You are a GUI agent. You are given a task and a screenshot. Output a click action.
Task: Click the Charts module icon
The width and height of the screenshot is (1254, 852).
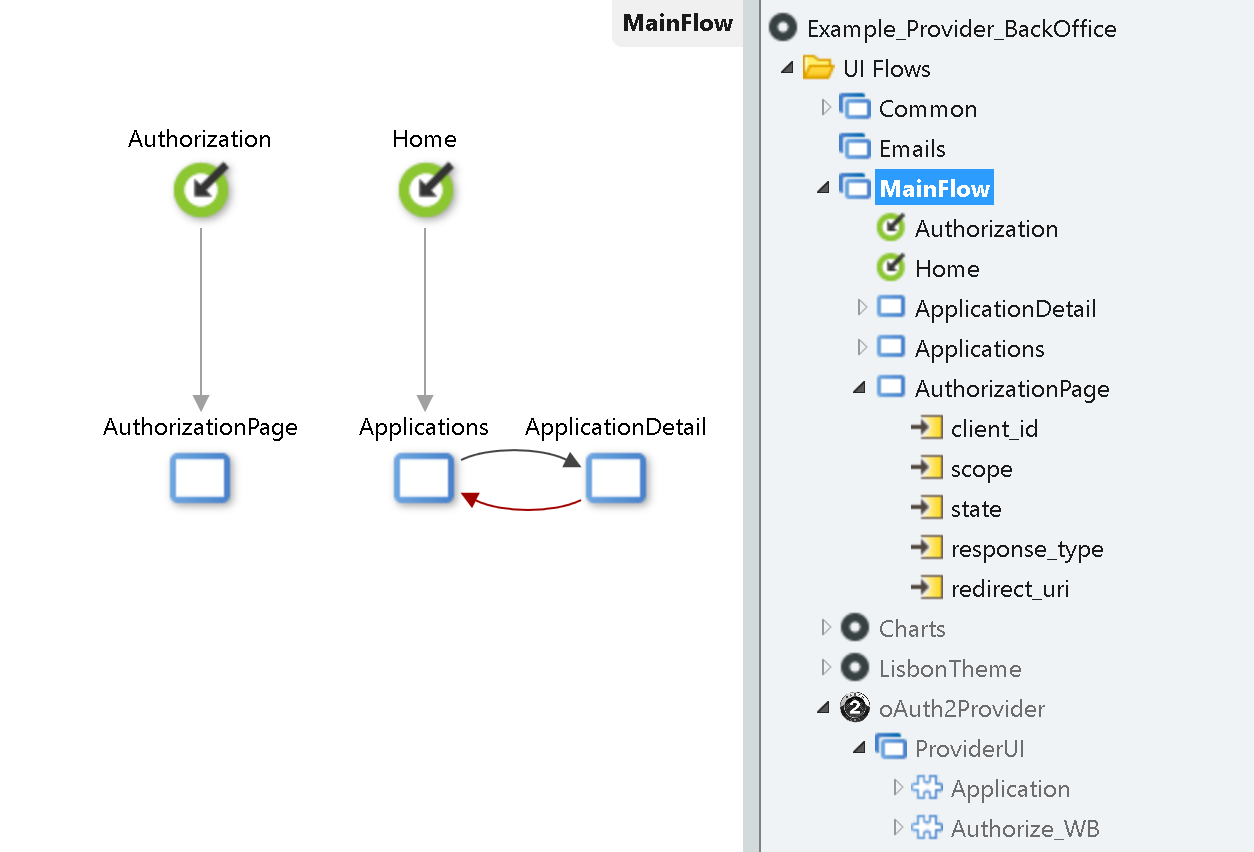[x=855, y=628]
